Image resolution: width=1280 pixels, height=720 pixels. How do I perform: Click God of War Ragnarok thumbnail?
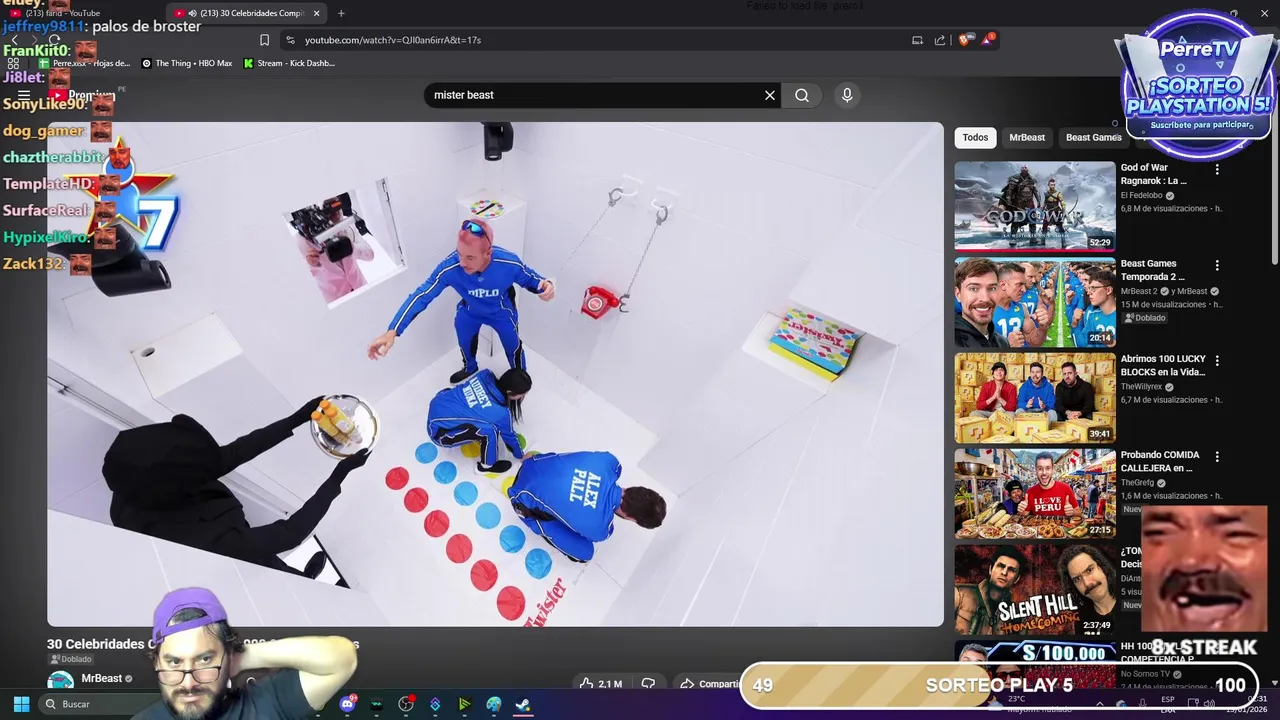[1034, 205]
